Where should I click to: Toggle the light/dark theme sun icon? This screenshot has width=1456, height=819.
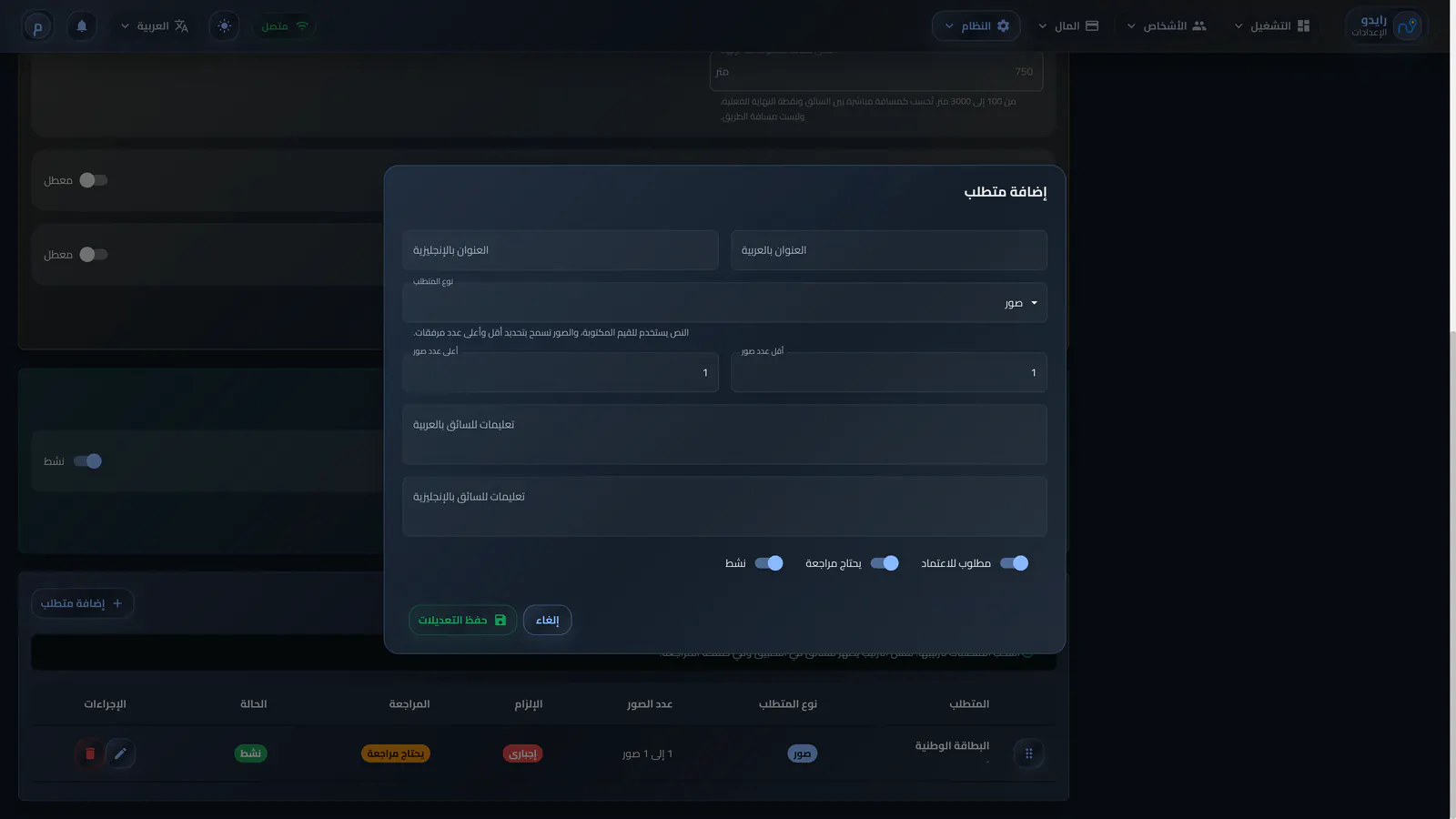click(x=225, y=25)
